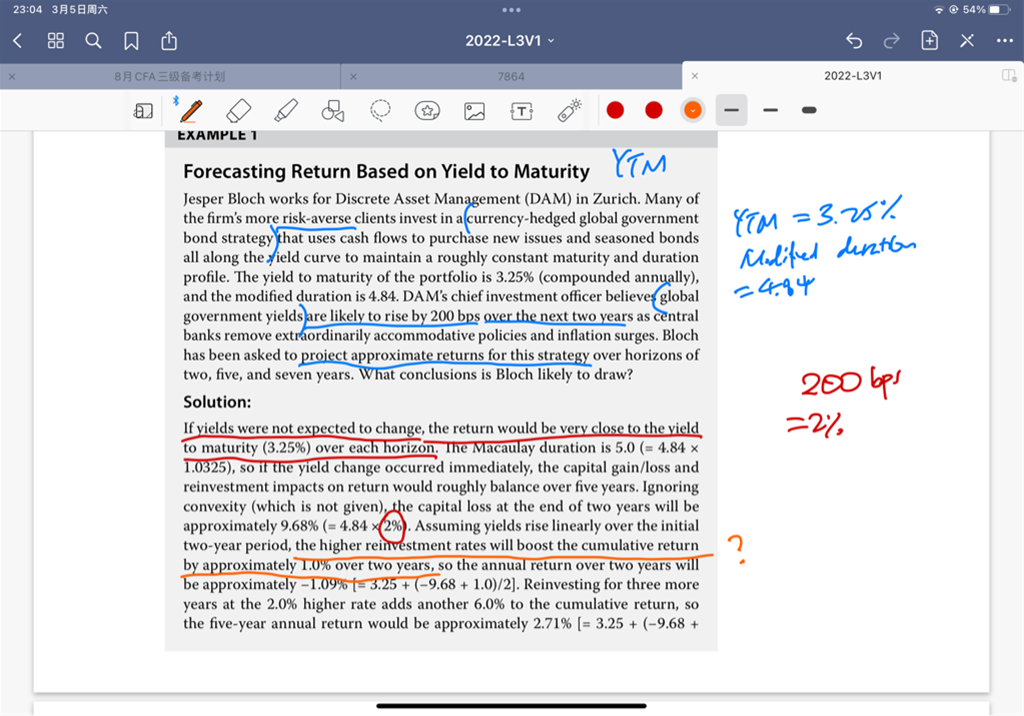This screenshot has width=1024, height=716.
Task: Go back to the documents library
Action: pyautogui.click(x=18, y=41)
